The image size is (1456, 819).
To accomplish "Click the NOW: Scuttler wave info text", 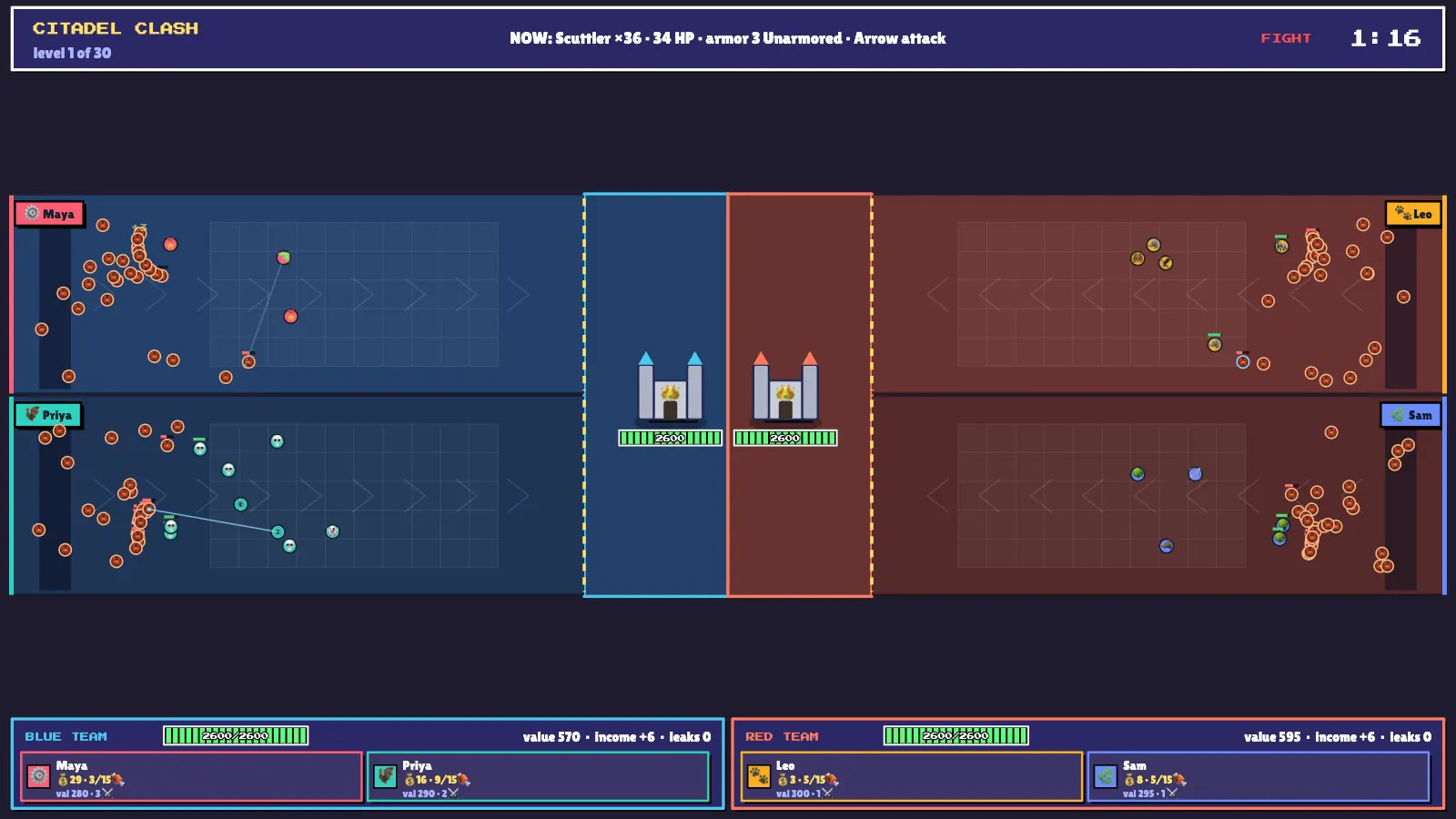I will point(728,38).
